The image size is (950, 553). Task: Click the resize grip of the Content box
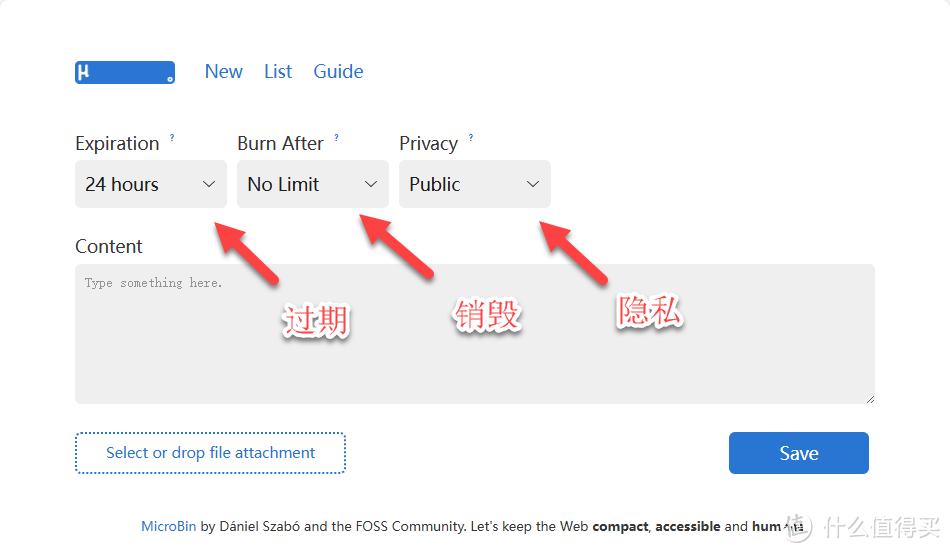(x=869, y=398)
